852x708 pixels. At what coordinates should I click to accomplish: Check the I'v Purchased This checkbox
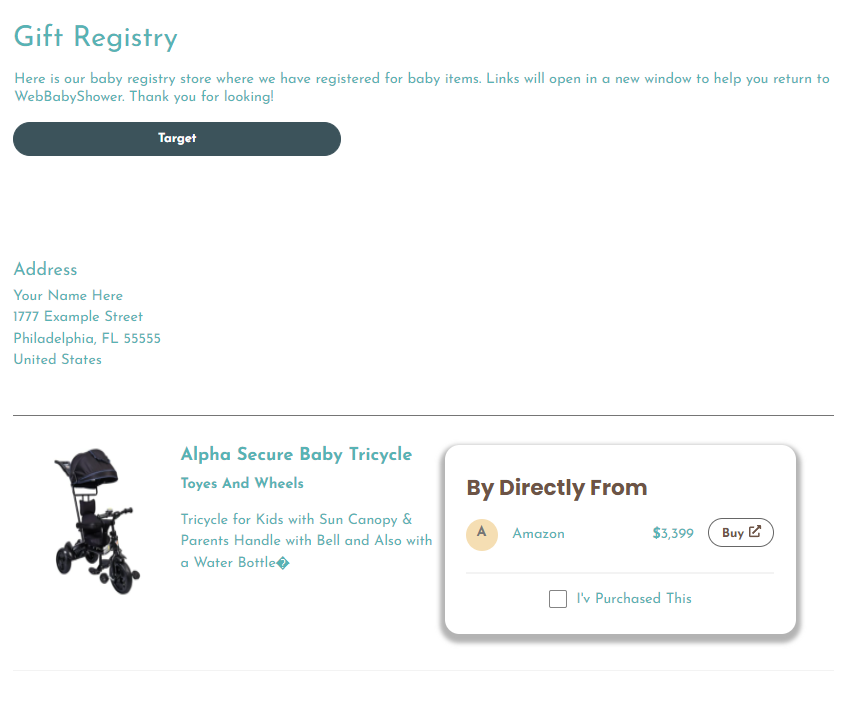558,599
